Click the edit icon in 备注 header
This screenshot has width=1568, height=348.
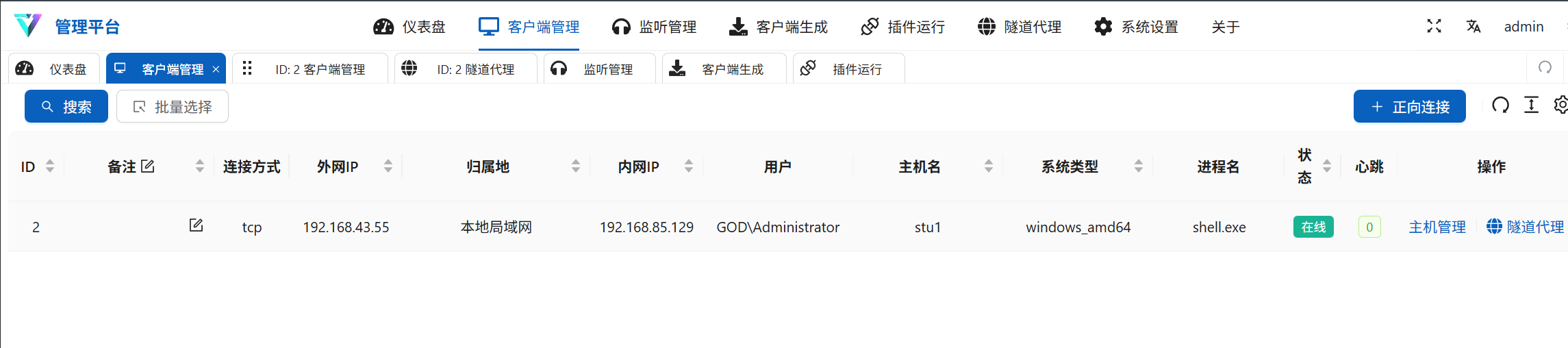click(x=148, y=166)
